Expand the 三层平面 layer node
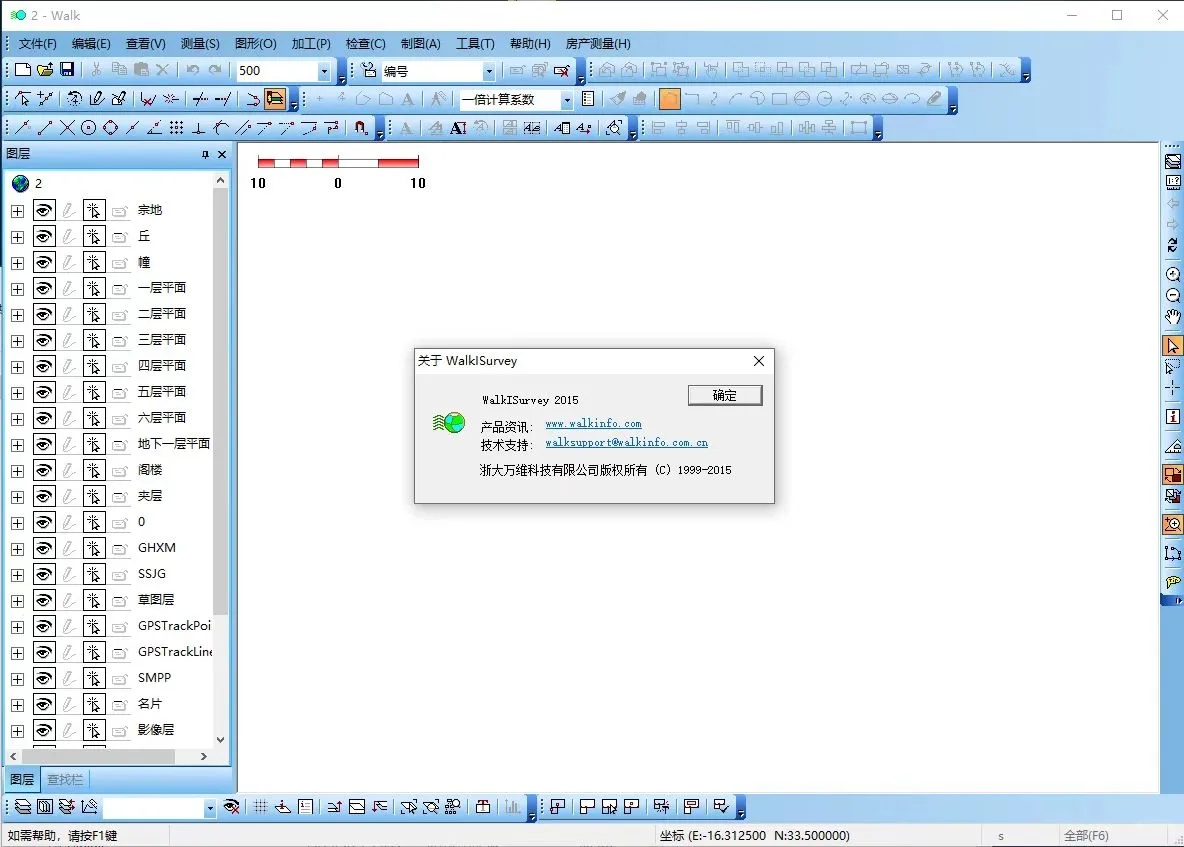 pos(17,341)
